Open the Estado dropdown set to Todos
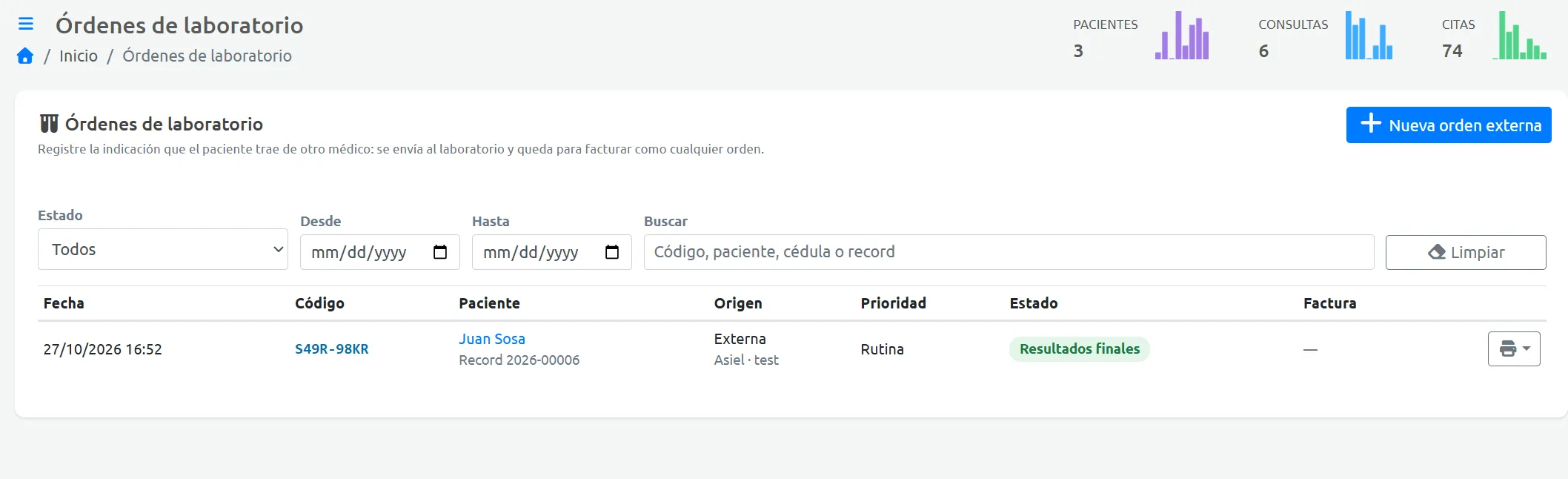This screenshot has width=1568, height=479. pyautogui.click(x=163, y=249)
